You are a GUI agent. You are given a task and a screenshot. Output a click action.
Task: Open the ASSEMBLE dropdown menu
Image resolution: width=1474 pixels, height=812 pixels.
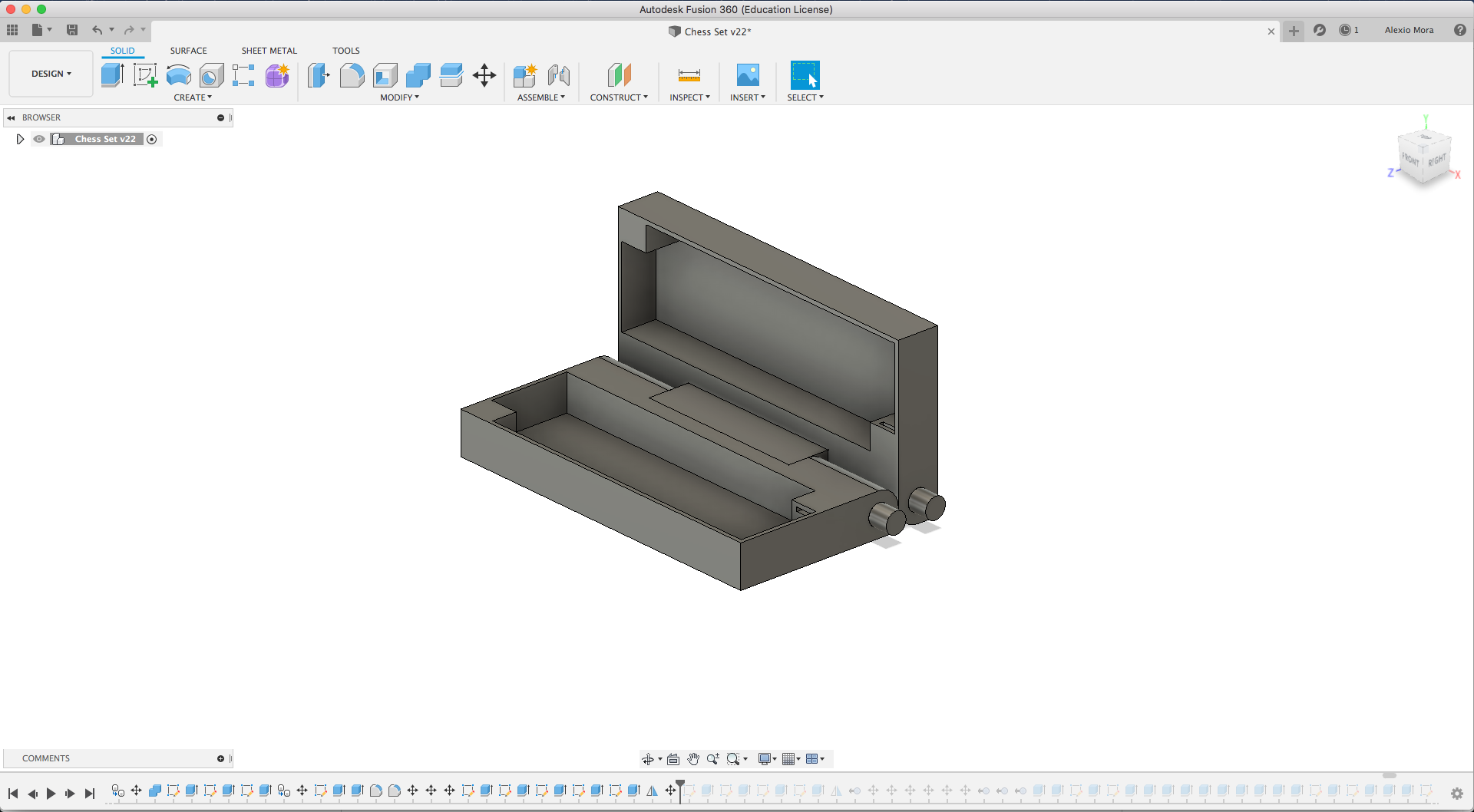click(x=541, y=97)
